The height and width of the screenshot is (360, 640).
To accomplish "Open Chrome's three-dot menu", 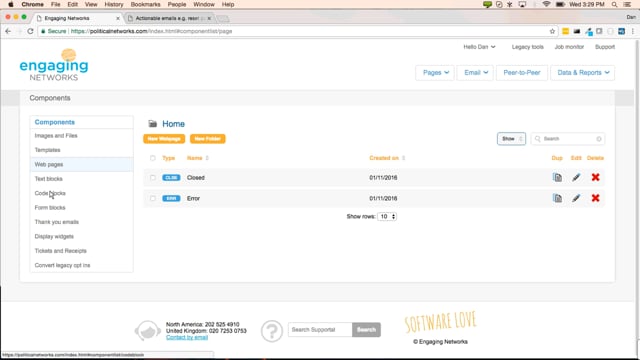I will coord(633,31).
